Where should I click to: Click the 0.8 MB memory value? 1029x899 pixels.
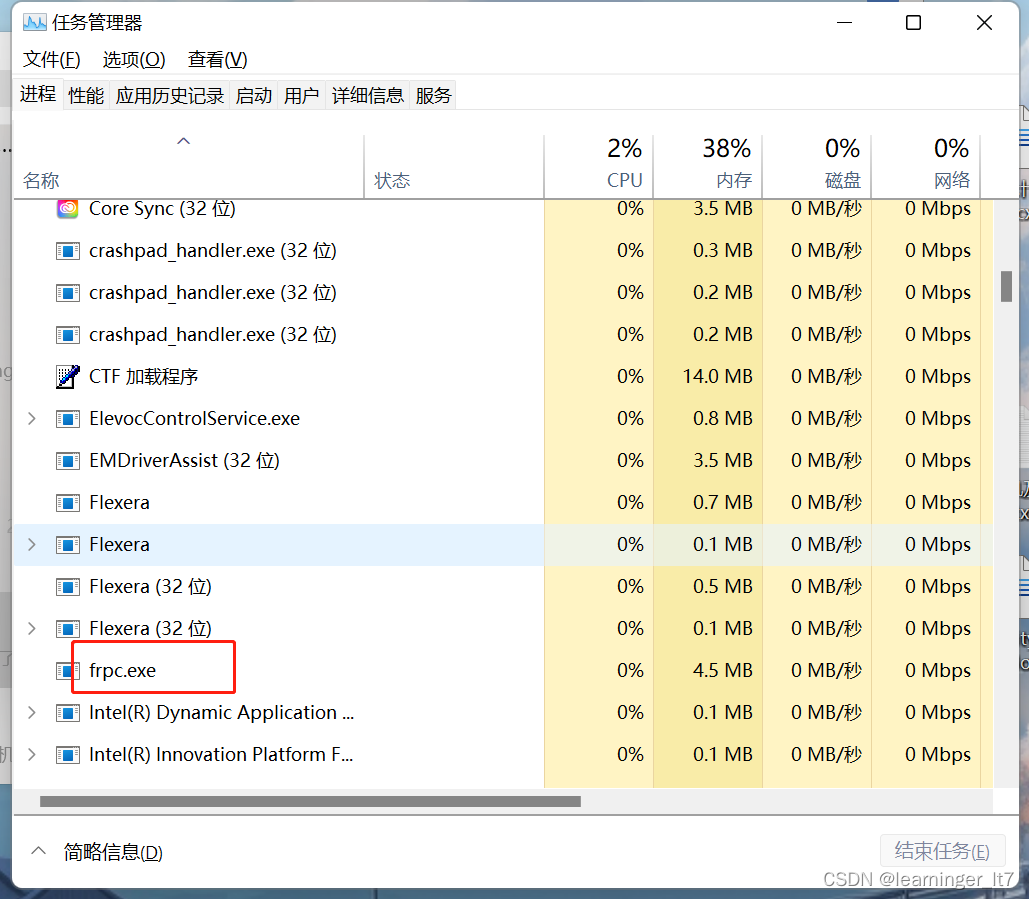(x=723, y=419)
